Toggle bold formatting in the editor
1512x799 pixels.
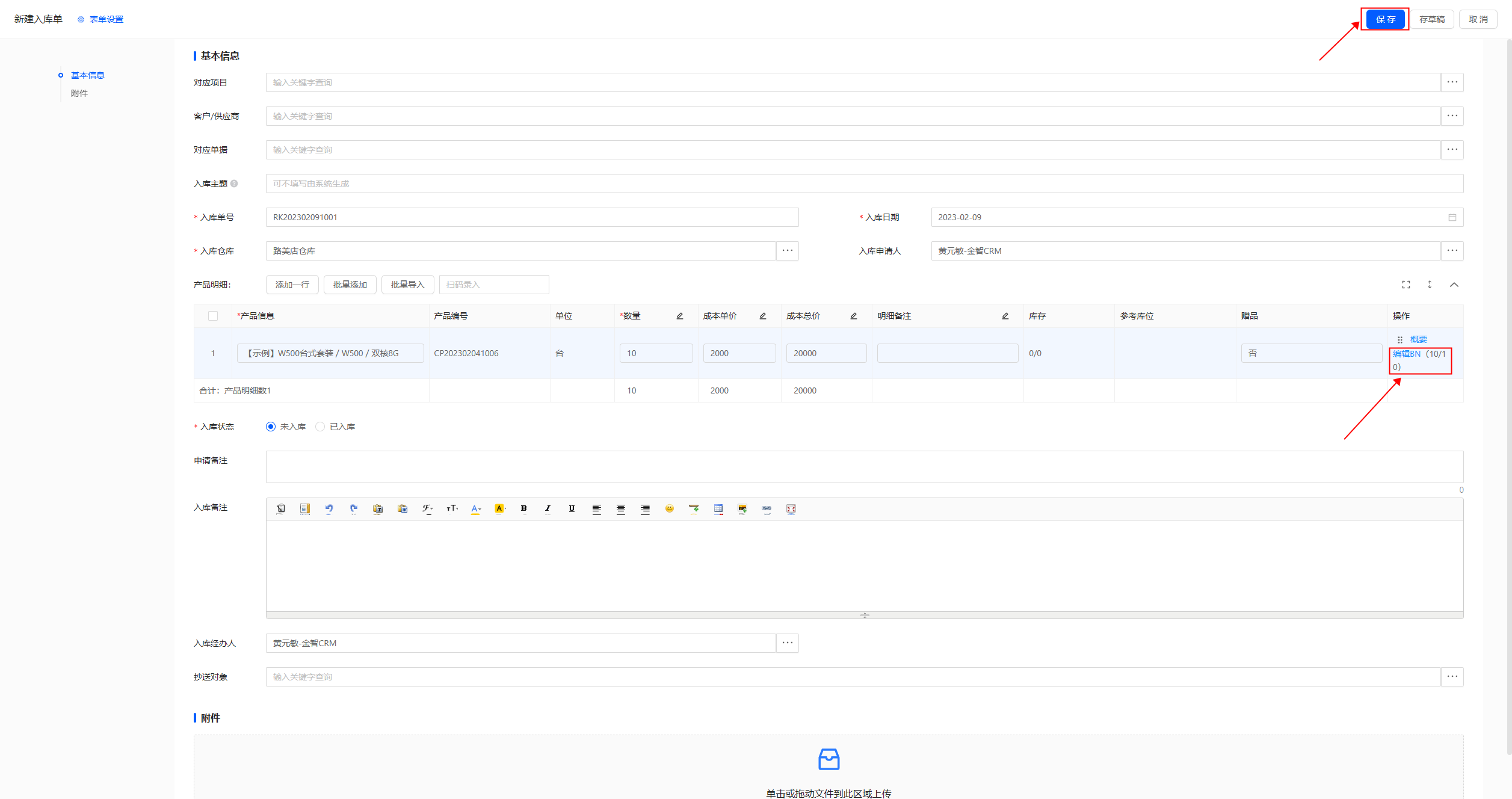point(523,509)
